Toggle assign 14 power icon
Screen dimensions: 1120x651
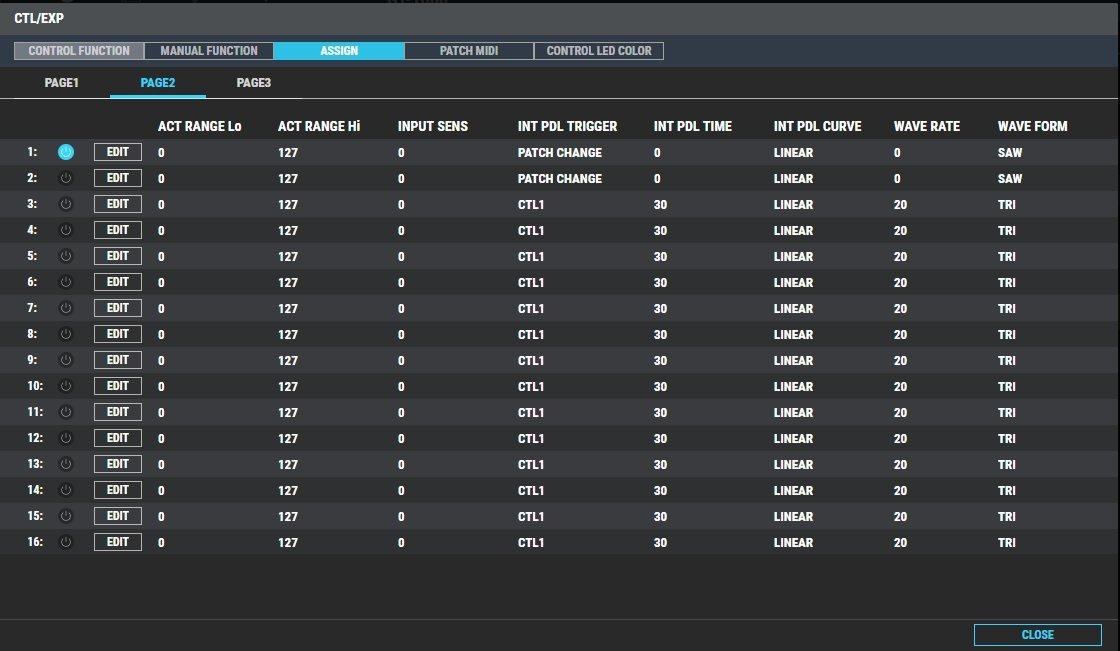click(66, 490)
